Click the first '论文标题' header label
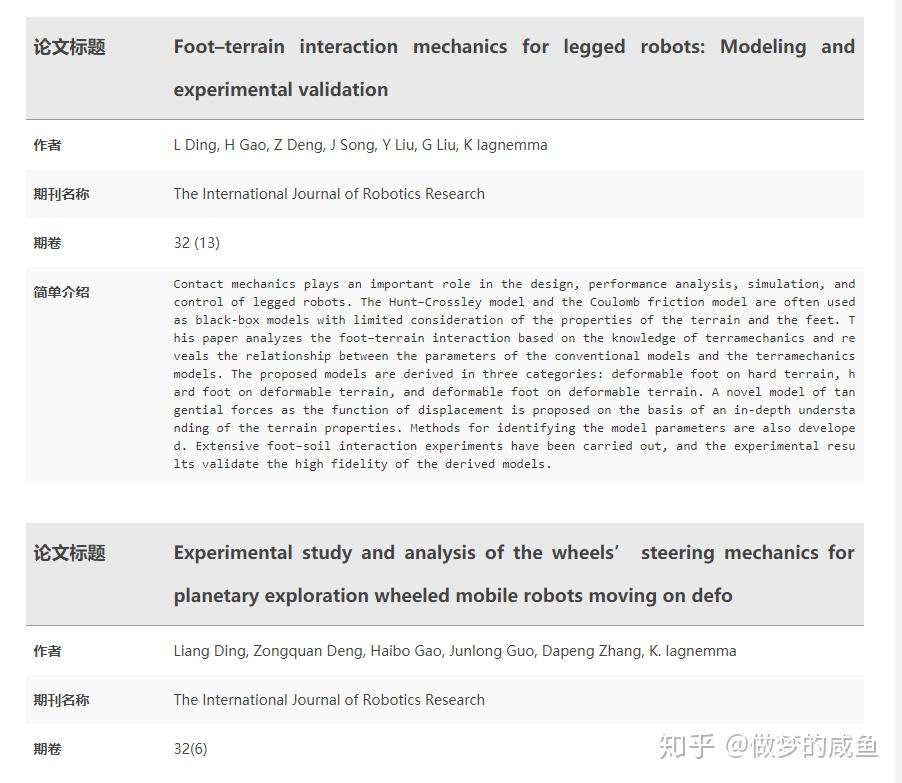This screenshot has width=902, height=783. click(69, 47)
